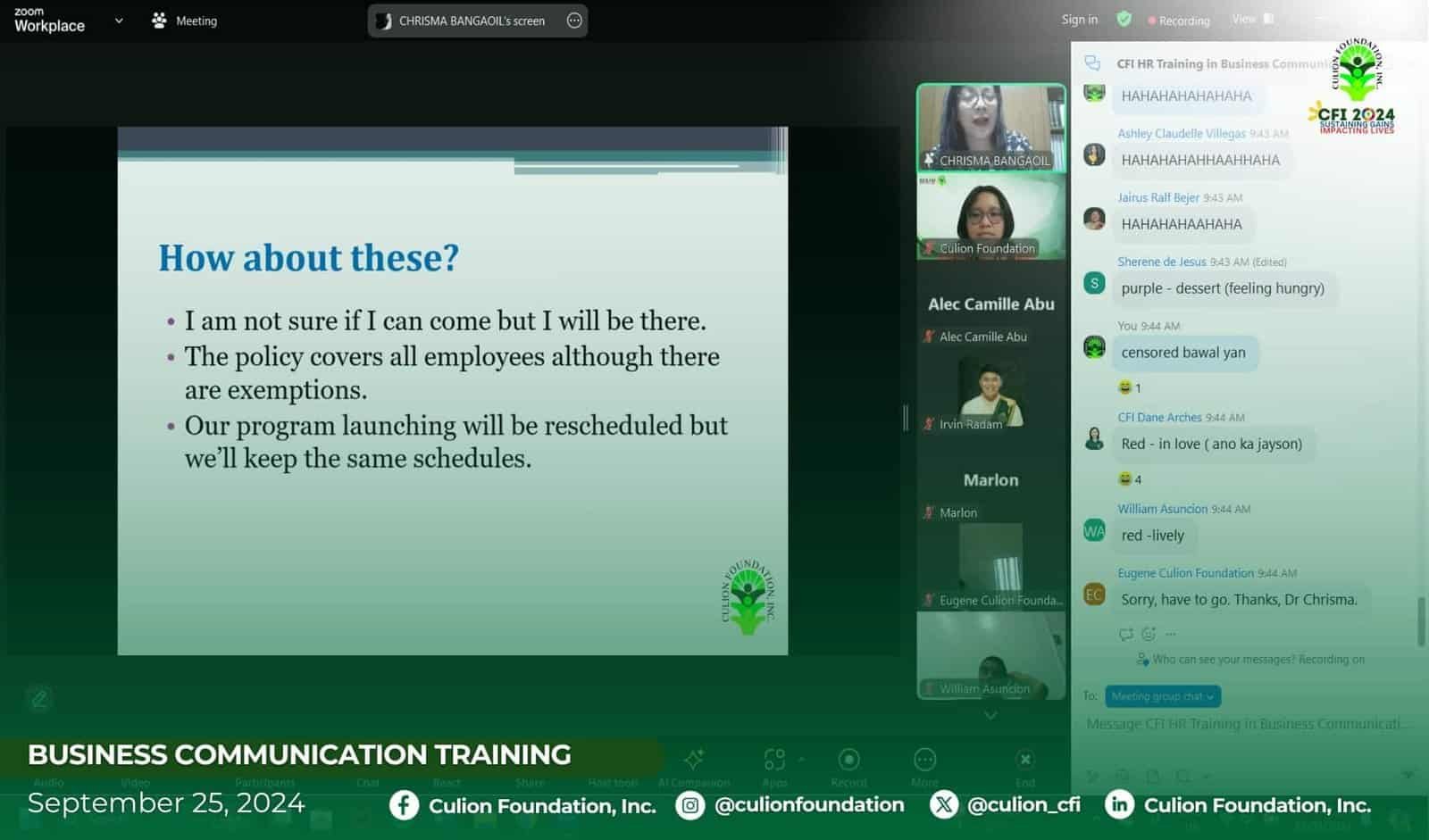
Task: Open ellipsis options beside CHRISMA BANGAOIL's screen
Action: click(574, 21)
